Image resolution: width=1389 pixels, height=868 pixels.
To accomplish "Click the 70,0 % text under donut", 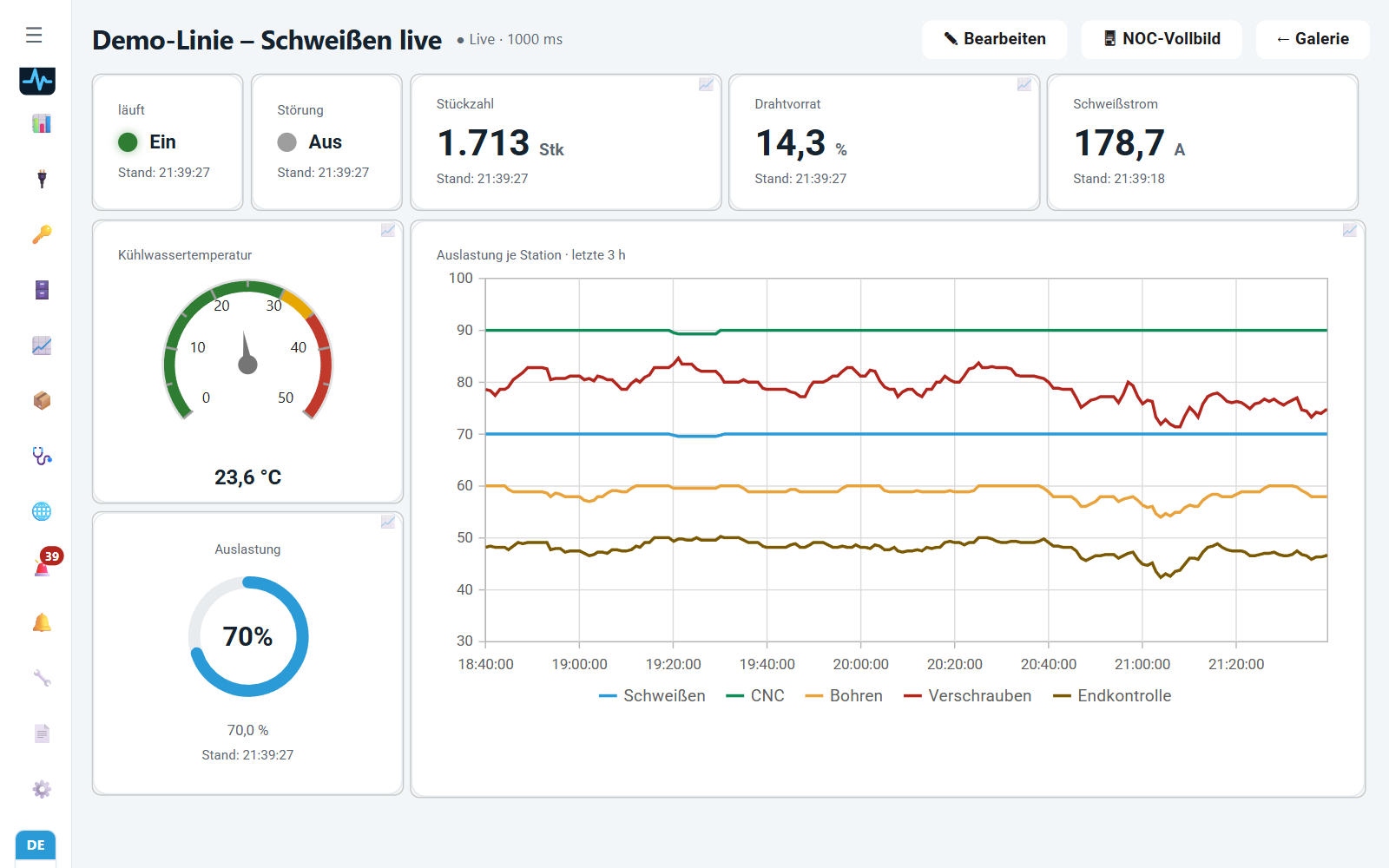I will pos(248,730).
